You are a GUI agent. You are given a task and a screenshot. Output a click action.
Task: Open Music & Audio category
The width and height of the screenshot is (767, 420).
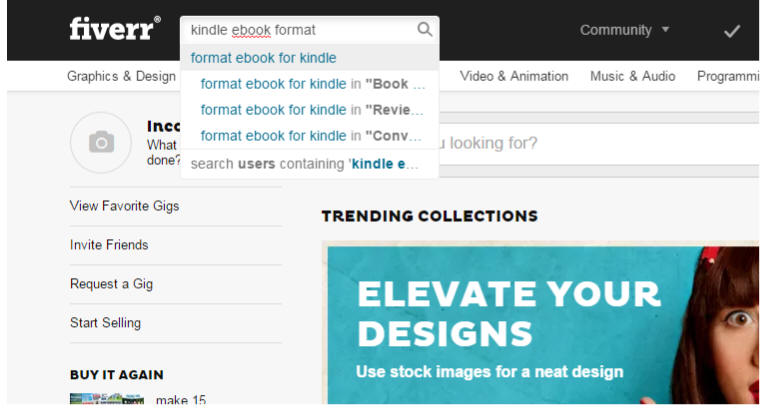pos(632,76)
